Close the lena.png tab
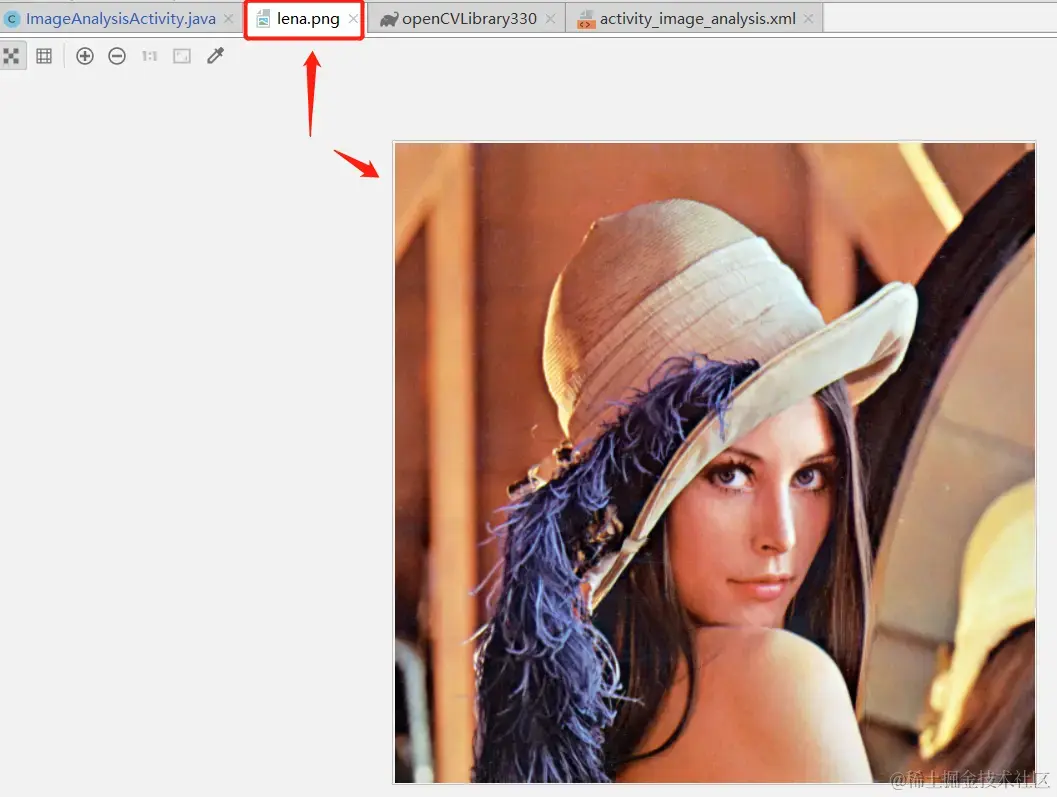Screen dimensions: 1057x797 353,19
